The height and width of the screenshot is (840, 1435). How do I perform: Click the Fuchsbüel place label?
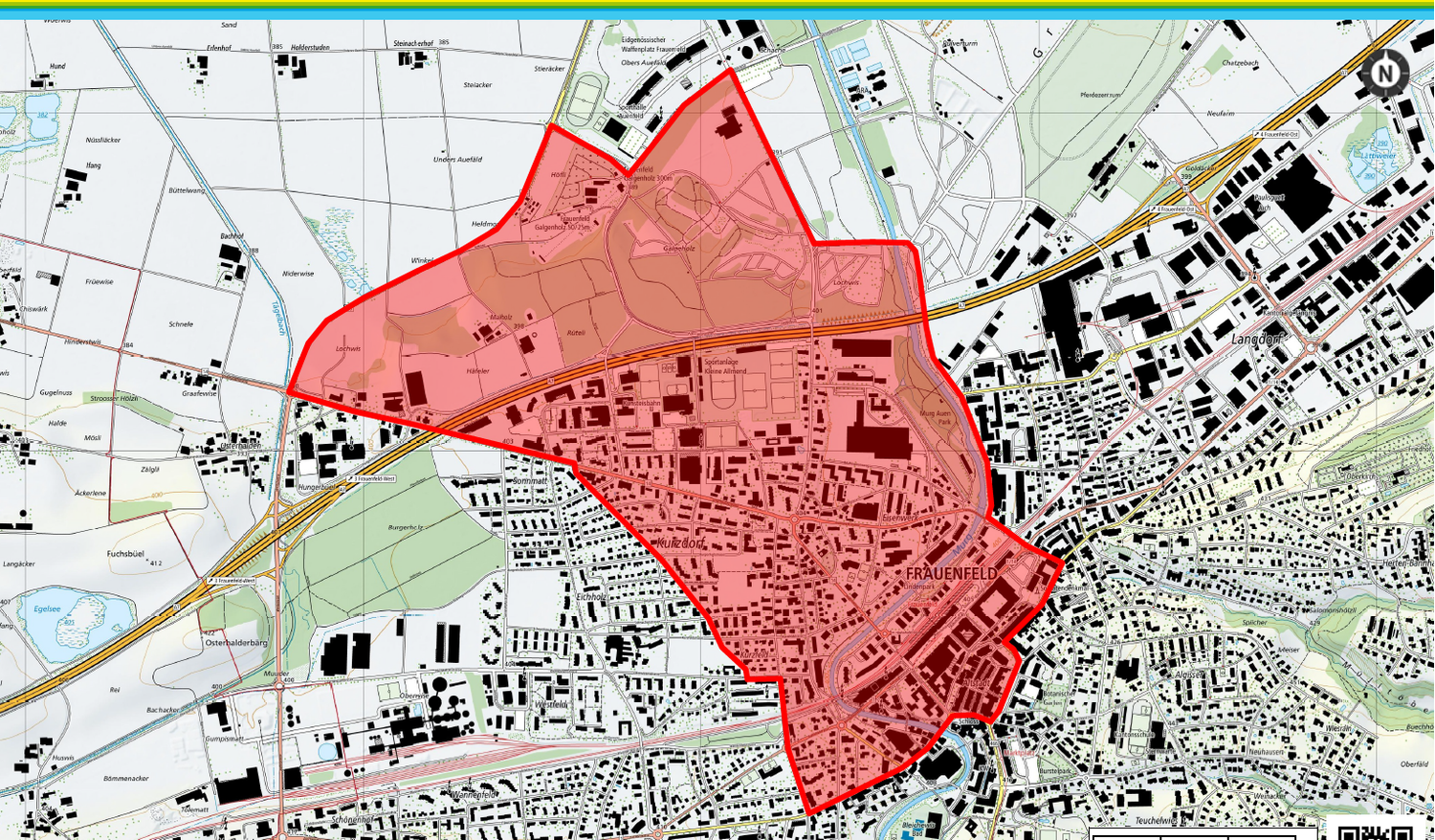[x=125, y=554]
